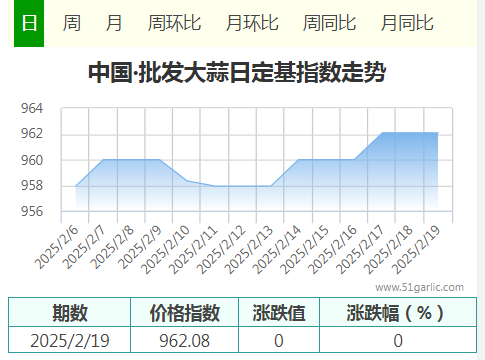
Task: Click the 2025/2/10 x-axis date label
Action: [x=166, y=249]
